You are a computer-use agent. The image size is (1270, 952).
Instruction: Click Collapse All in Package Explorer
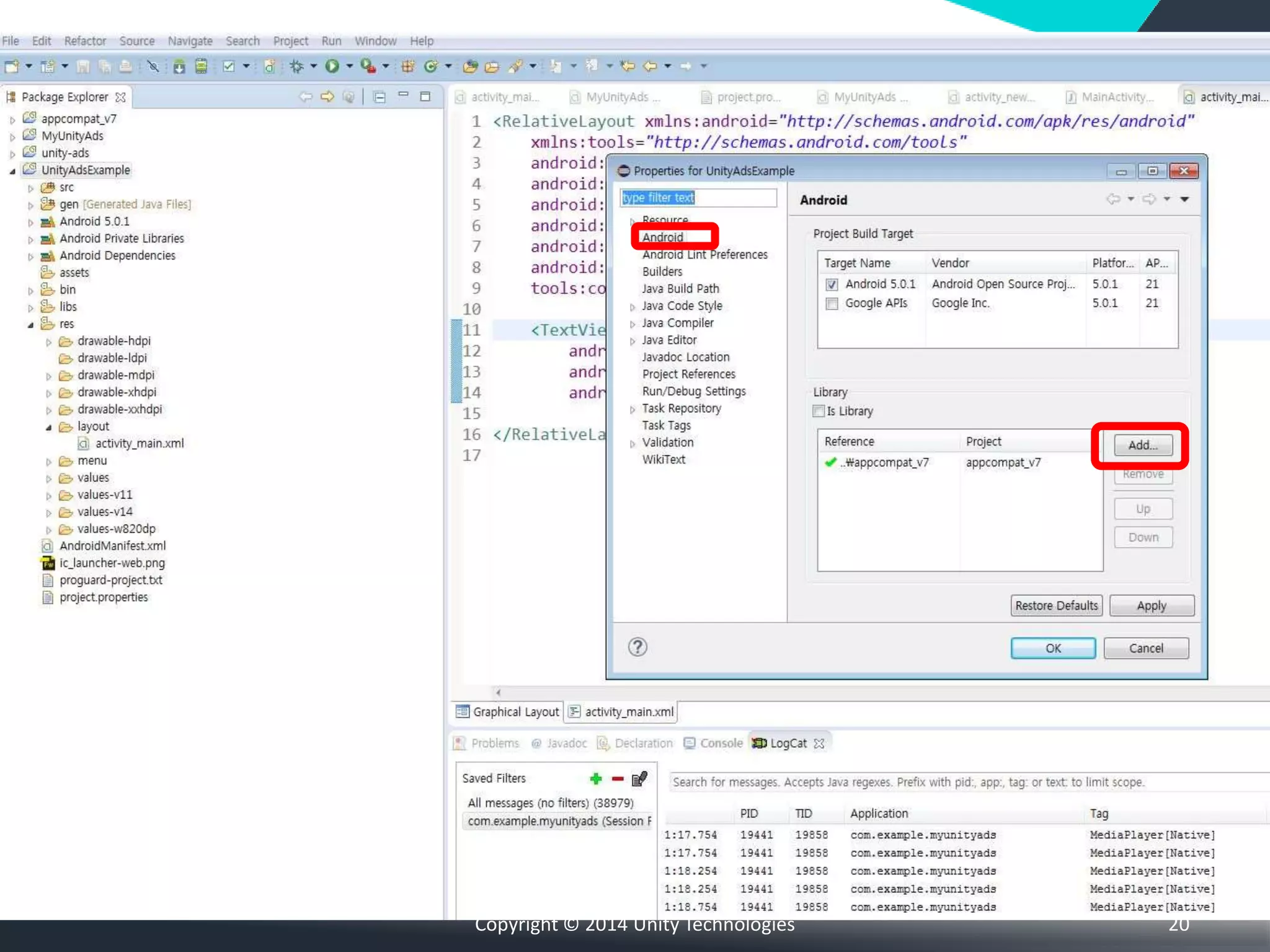pos(380,97)
